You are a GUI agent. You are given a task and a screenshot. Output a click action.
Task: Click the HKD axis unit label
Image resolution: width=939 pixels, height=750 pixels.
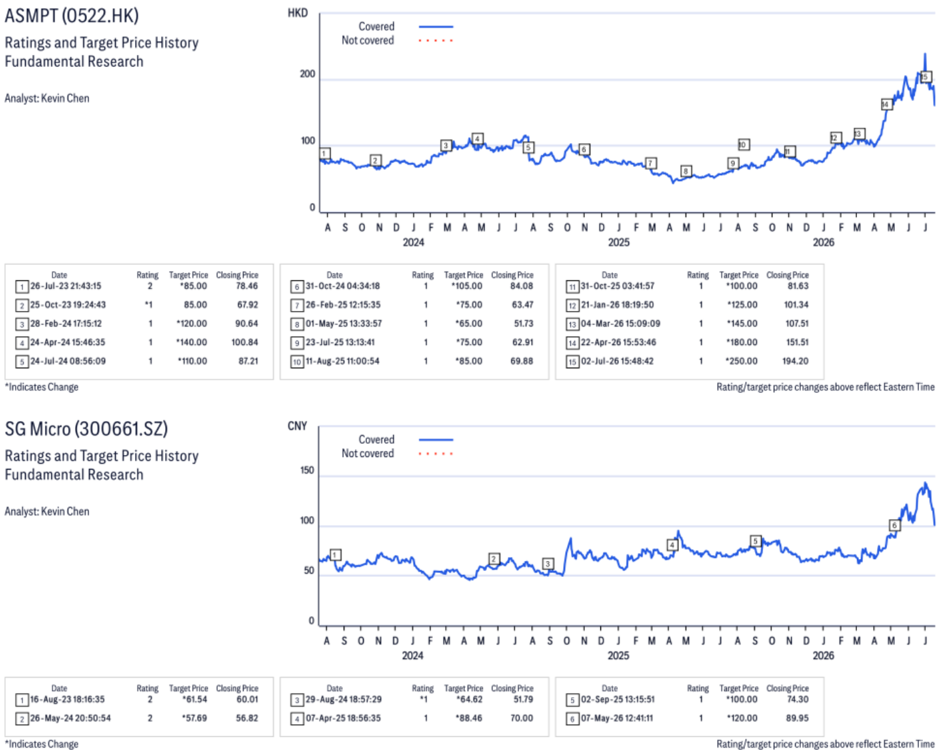[x=298, y=13]
